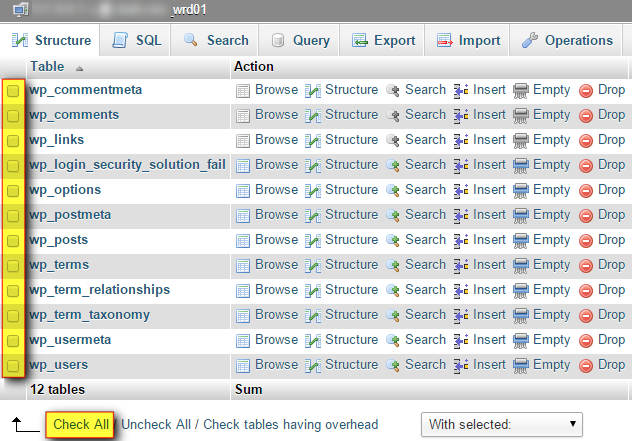Viewport: 632px width, 441px height.
Task: Select the wp_users table checkbox
Action: [x=14, y=366]
